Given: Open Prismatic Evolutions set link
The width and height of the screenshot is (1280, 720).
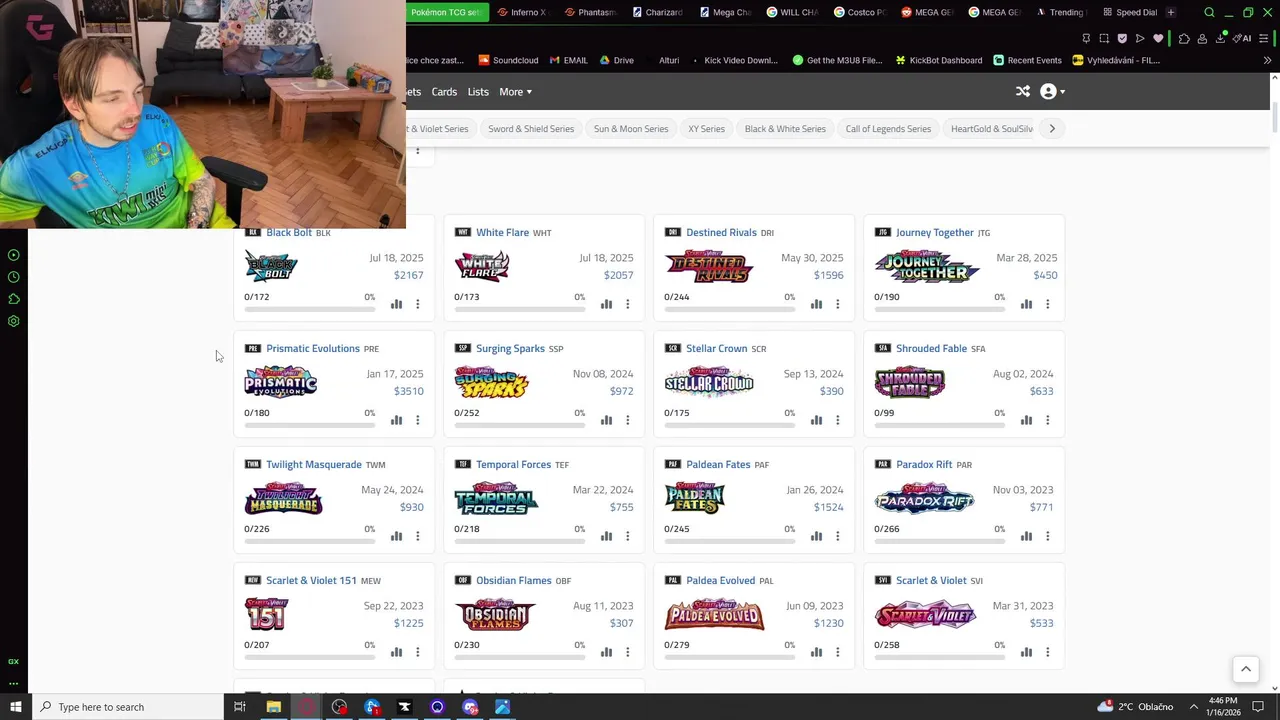Looking at the screenshot, I should (x=313, y=348).
